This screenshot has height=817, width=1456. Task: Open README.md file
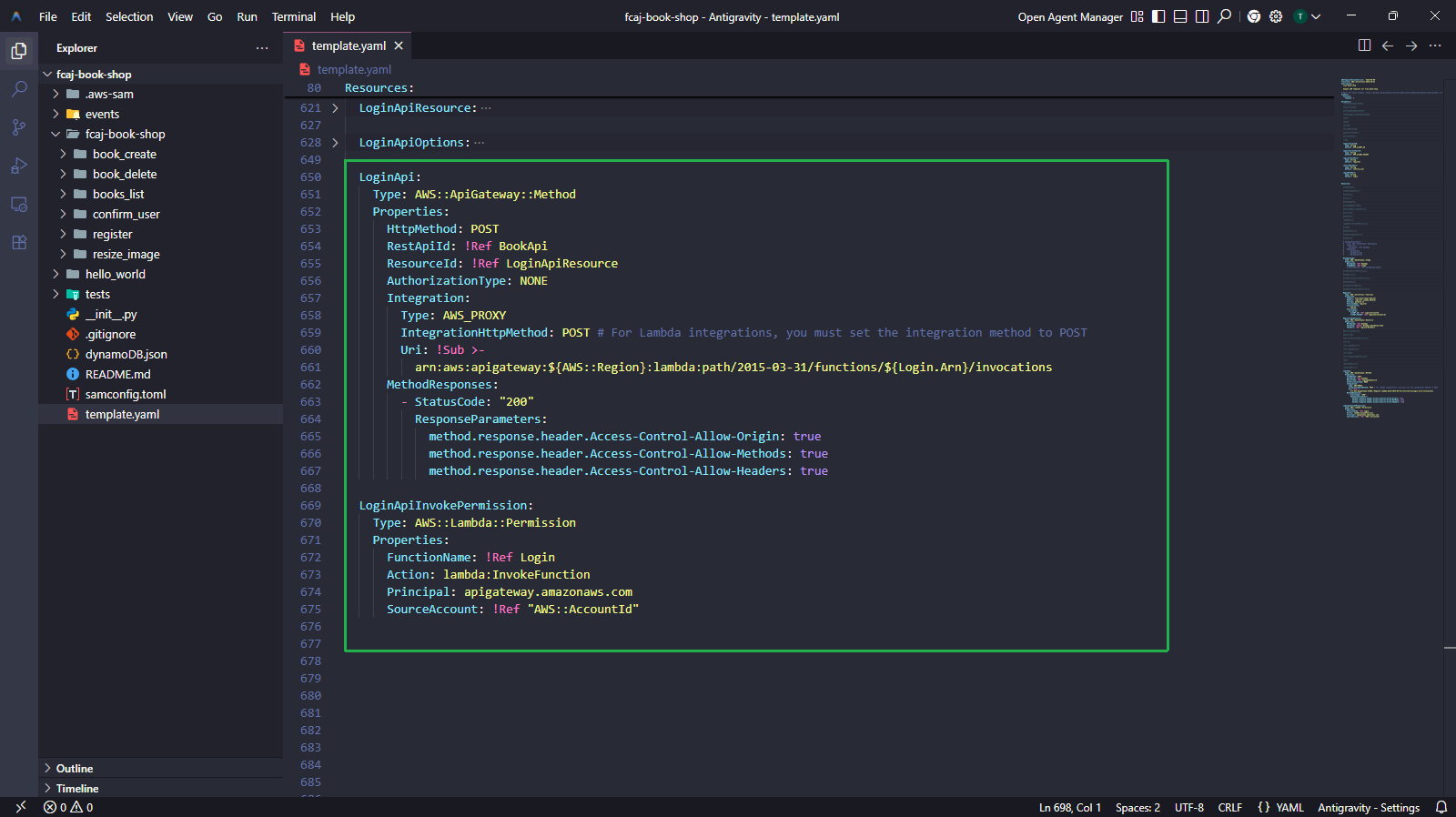coord(160,375)
